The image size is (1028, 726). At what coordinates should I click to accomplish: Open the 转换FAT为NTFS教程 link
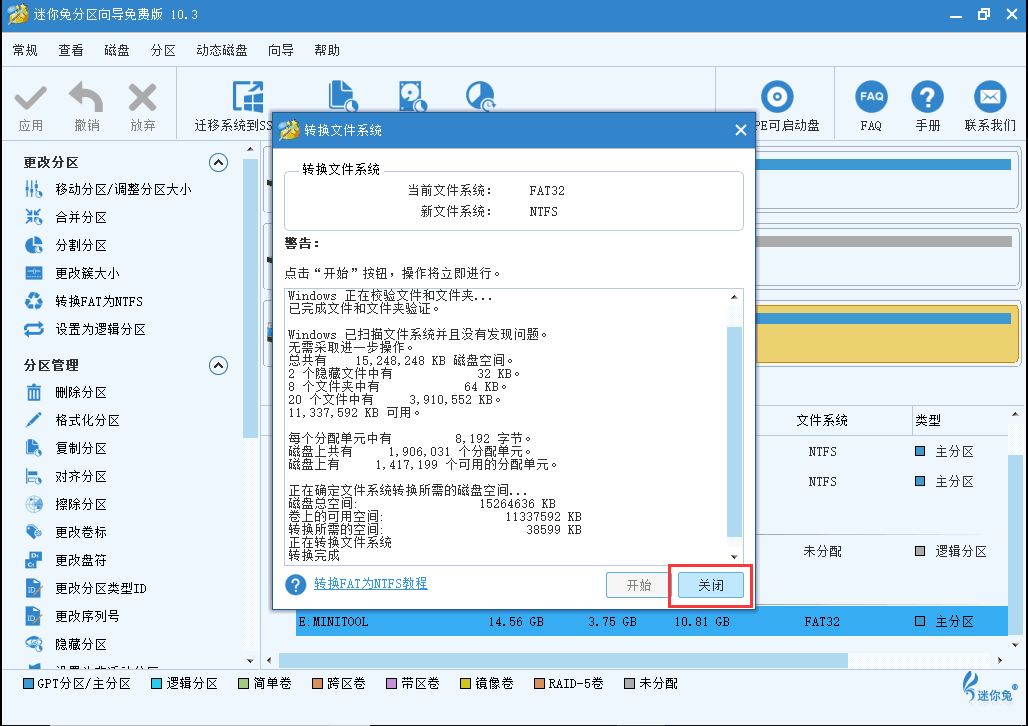click(x=370, y=584)
